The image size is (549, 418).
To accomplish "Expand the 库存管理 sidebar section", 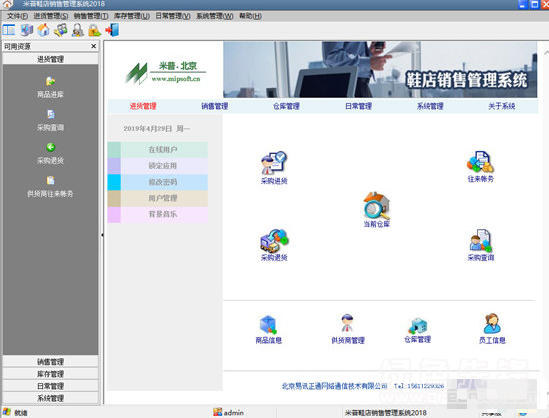I will (x=50, y=374).
